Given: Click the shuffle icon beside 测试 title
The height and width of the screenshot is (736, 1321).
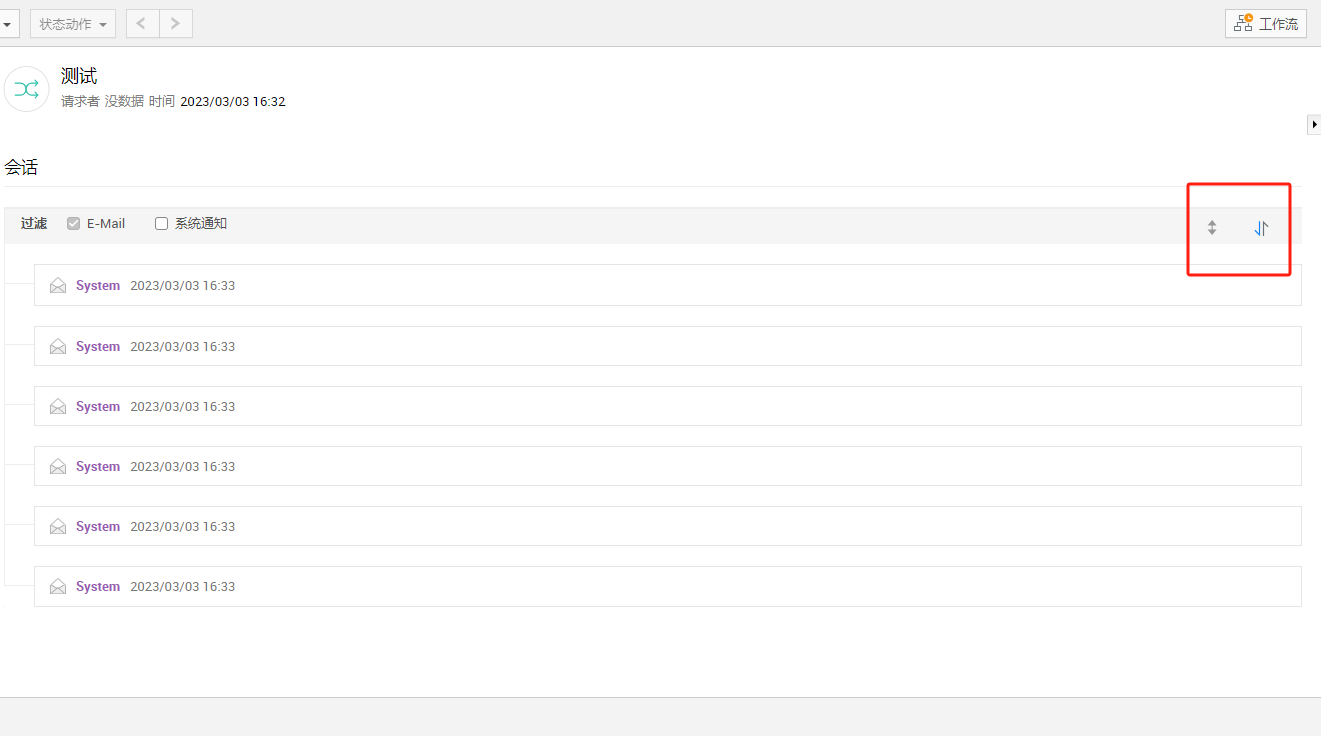Looking at the screenshot, I should pyautogui.click(x=27, y=89).
